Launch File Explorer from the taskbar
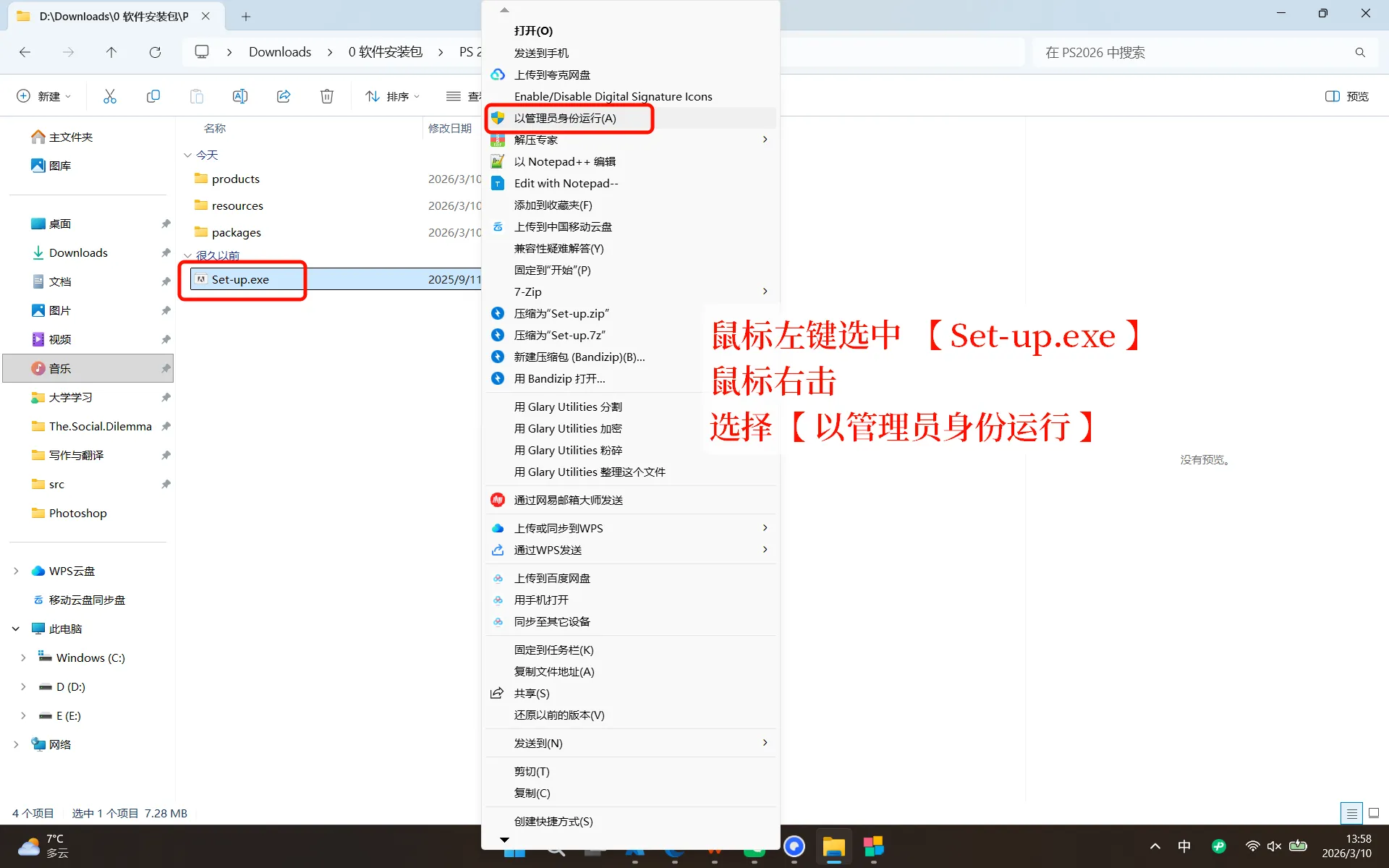 [x=833, y=846]
